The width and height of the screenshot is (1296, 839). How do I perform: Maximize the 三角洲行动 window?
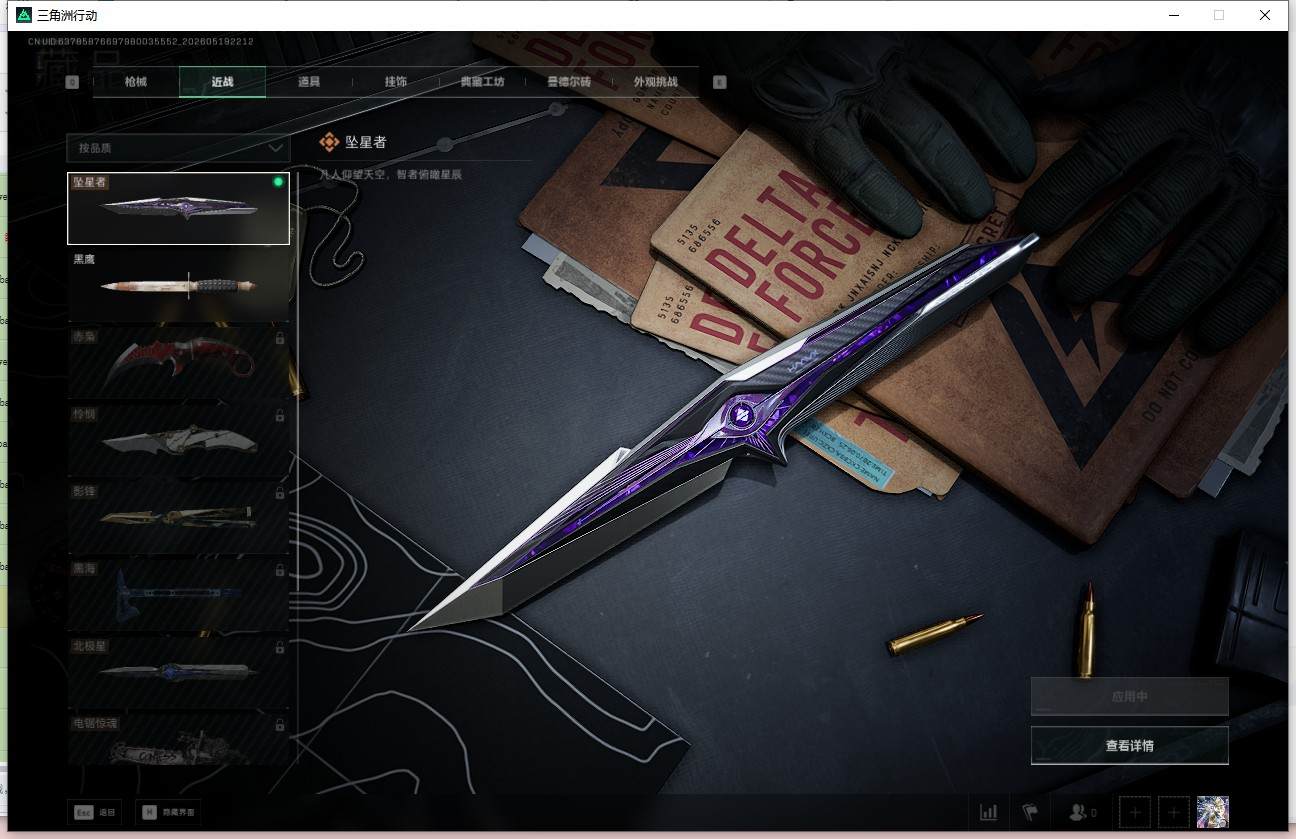(x=1219, y=15)
